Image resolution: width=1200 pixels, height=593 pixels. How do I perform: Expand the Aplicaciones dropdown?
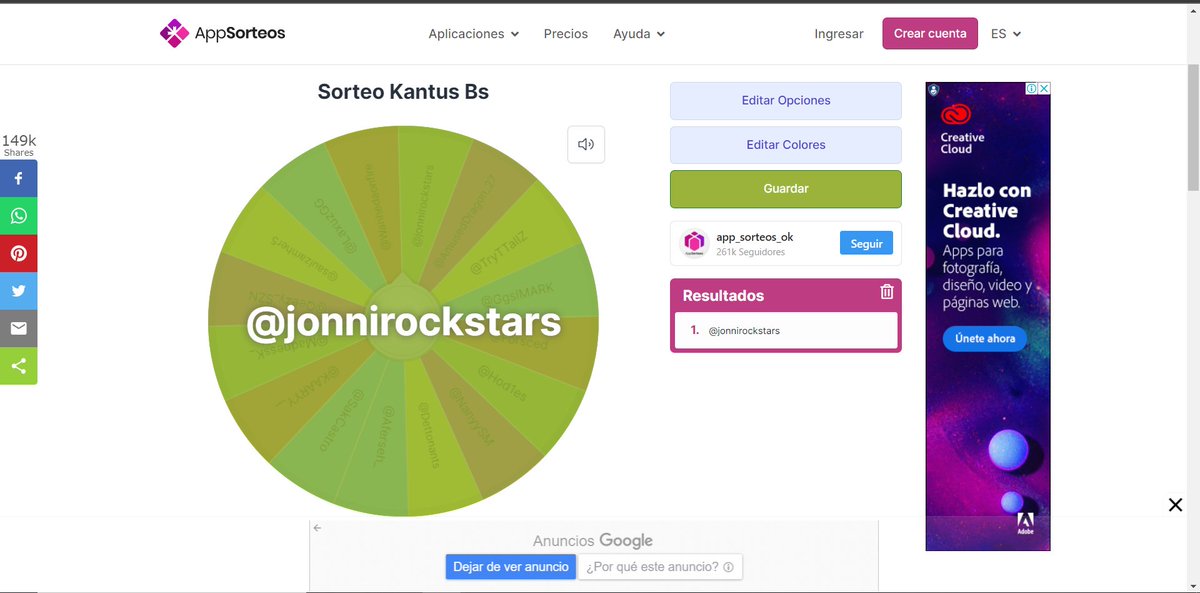(473, 33)
